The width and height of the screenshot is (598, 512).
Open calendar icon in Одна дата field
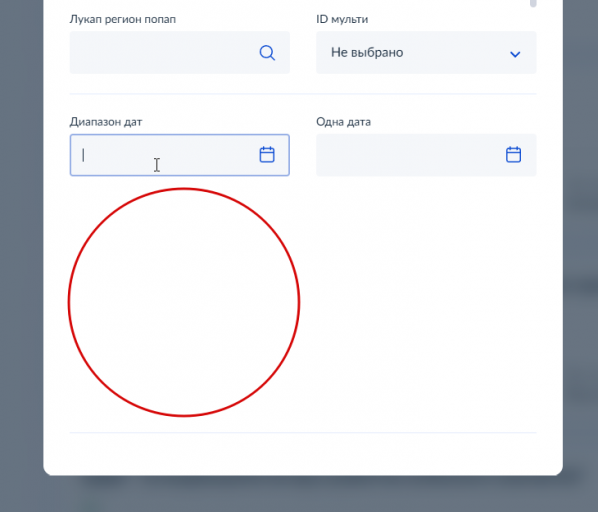coord(513,154)
